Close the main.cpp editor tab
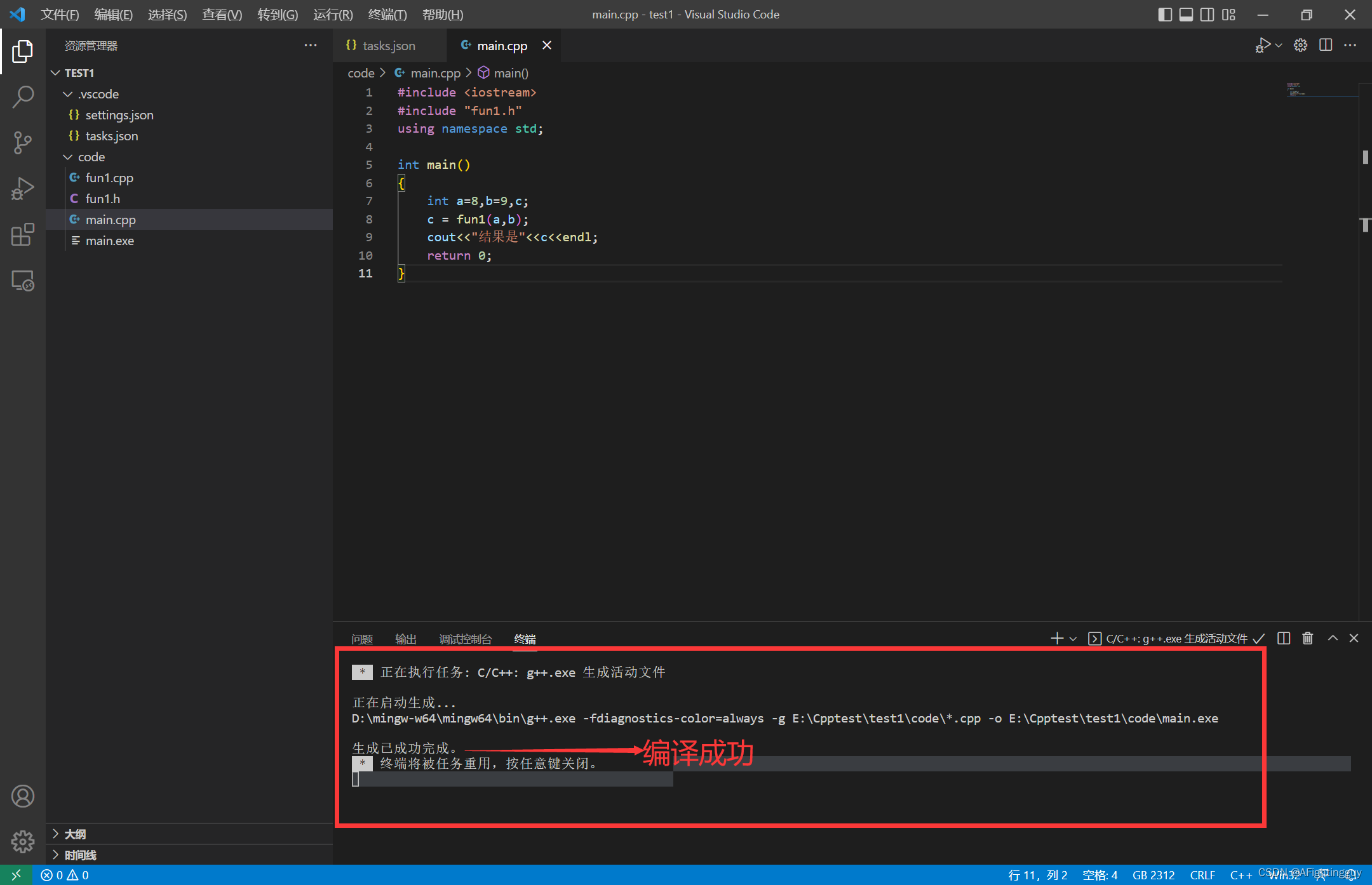 (547, 45)
